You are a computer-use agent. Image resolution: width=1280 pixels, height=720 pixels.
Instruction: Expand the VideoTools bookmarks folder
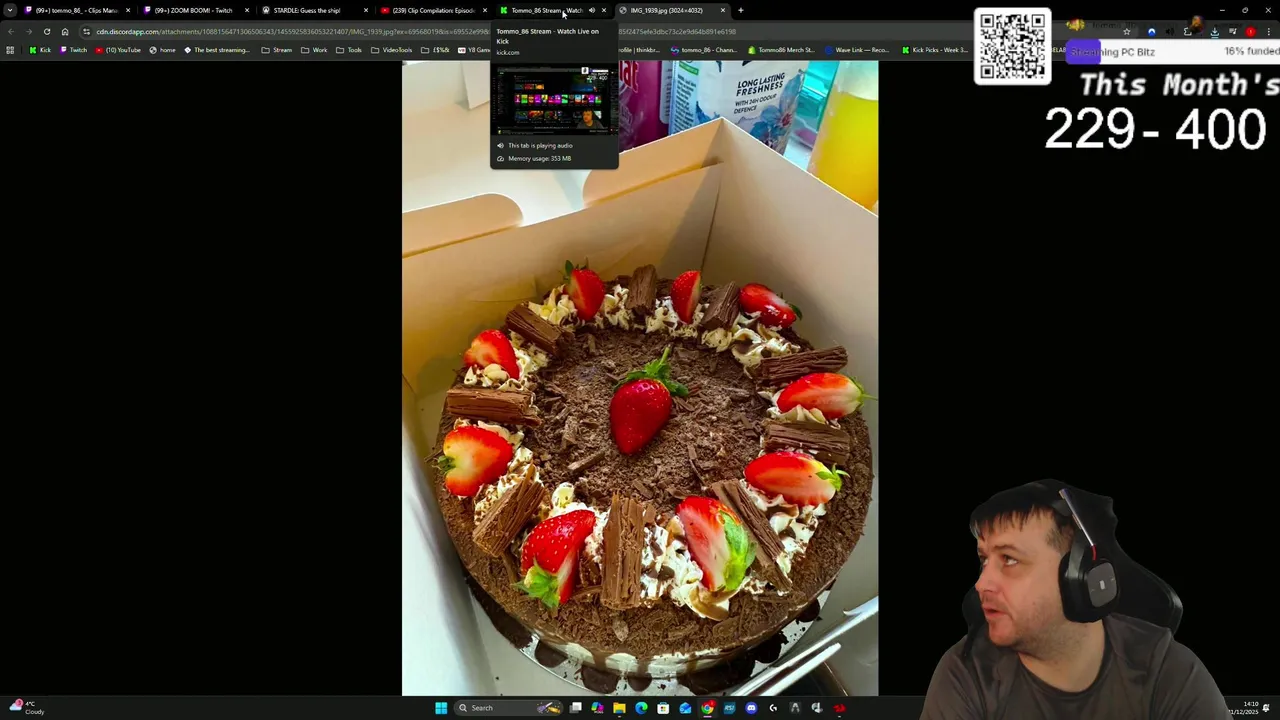pyautogui.click(x=390, y=50)
